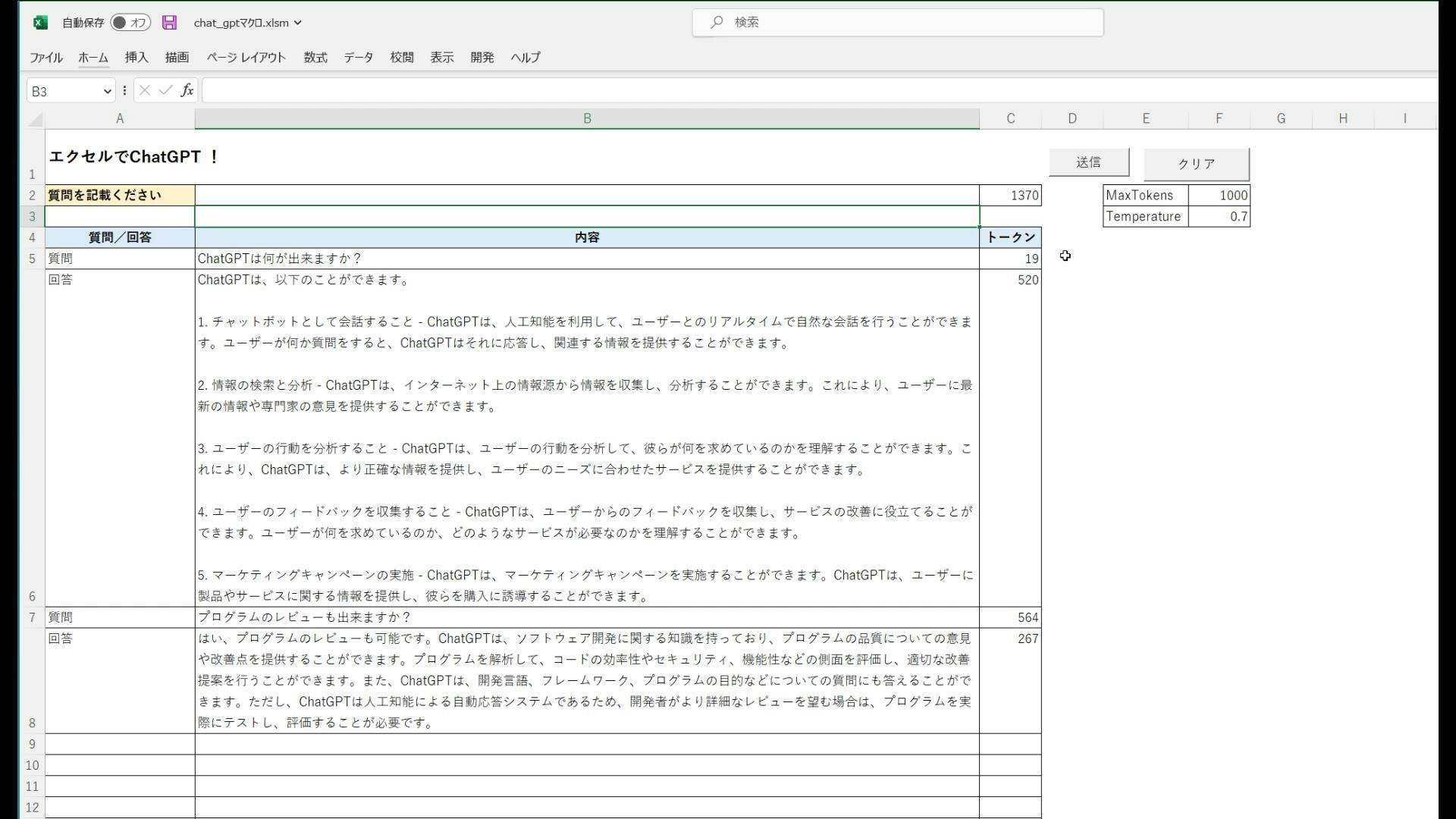Click the Select All corner button above row 1
The width and height of the screenshot is (1456, 819).
pyautogui.click(x=34, y=118)
